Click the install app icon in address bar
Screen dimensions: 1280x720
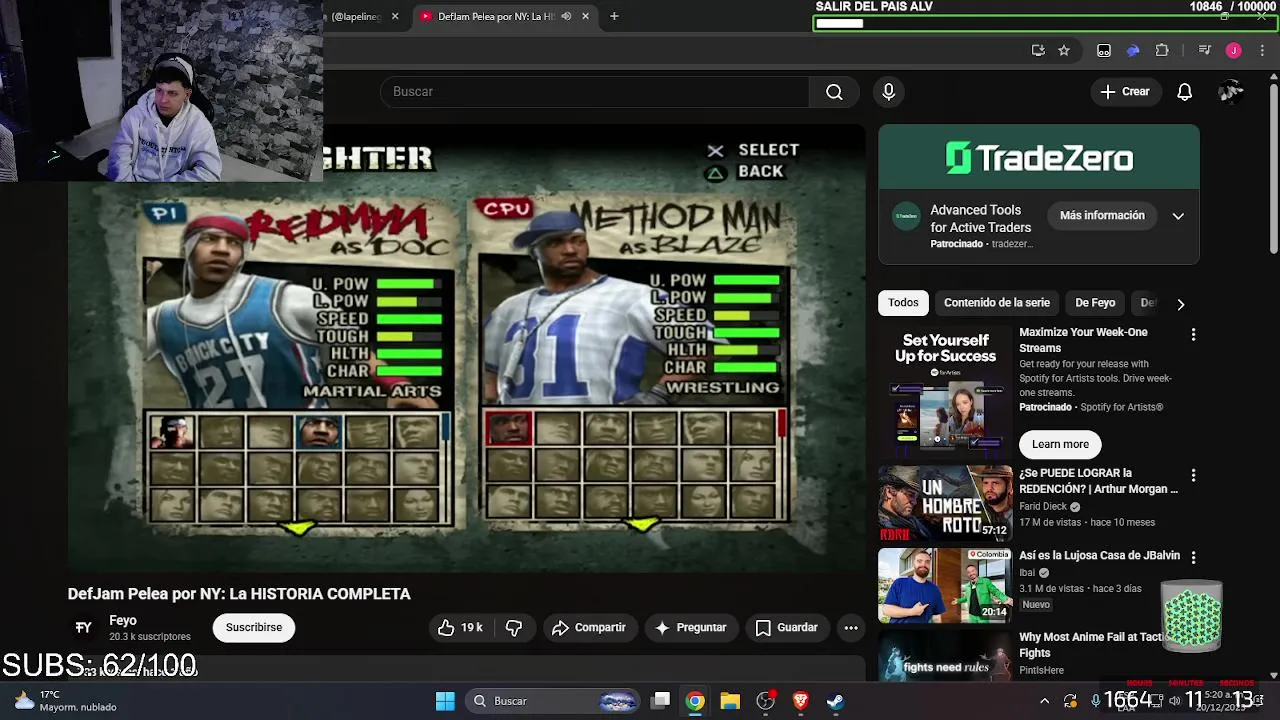pos(1038,50)
